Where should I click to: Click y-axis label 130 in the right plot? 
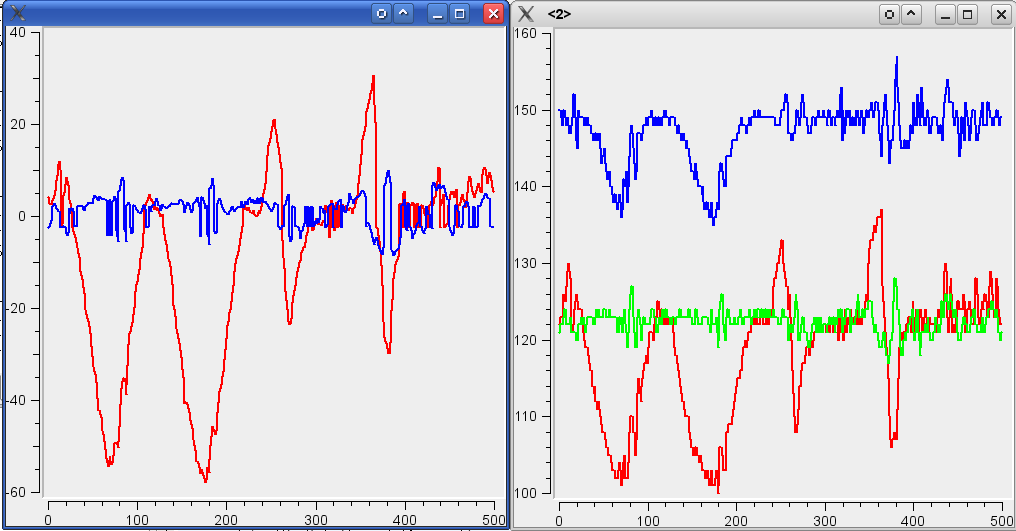pyautogui.click(x=525, y=263)
